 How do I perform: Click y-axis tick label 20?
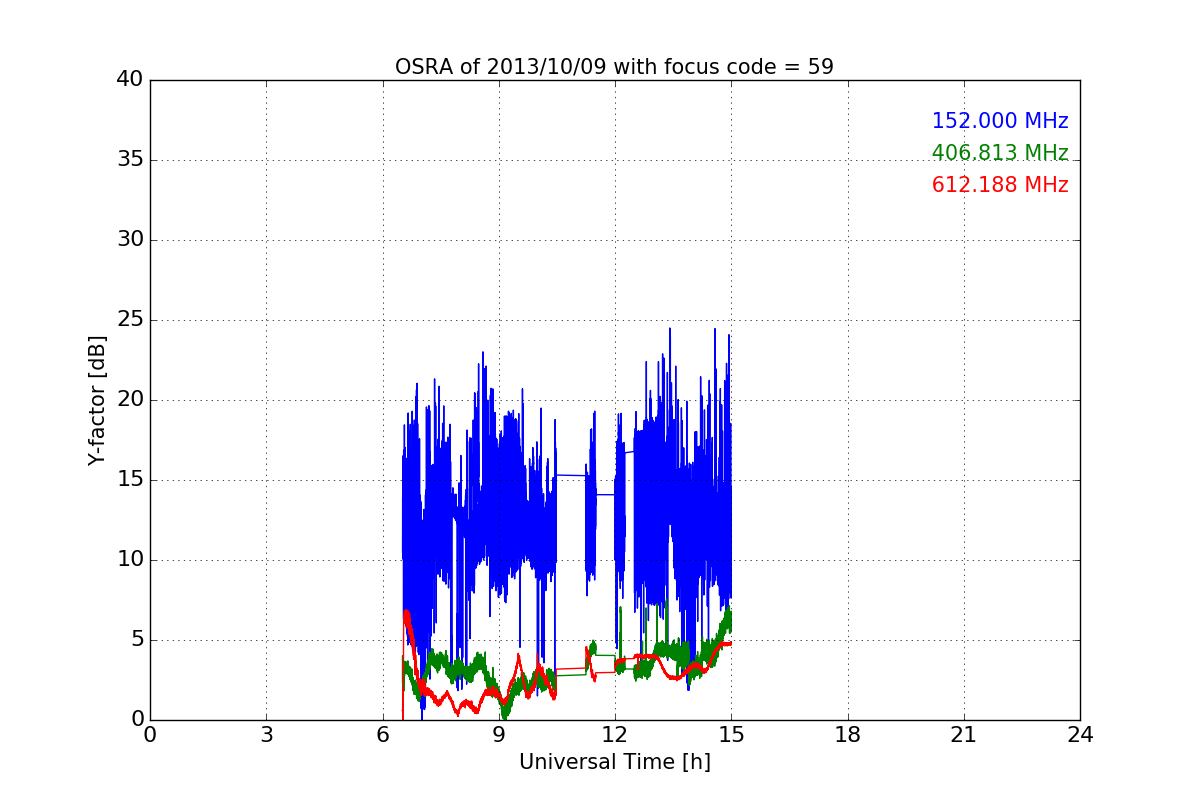click(130, 400)
